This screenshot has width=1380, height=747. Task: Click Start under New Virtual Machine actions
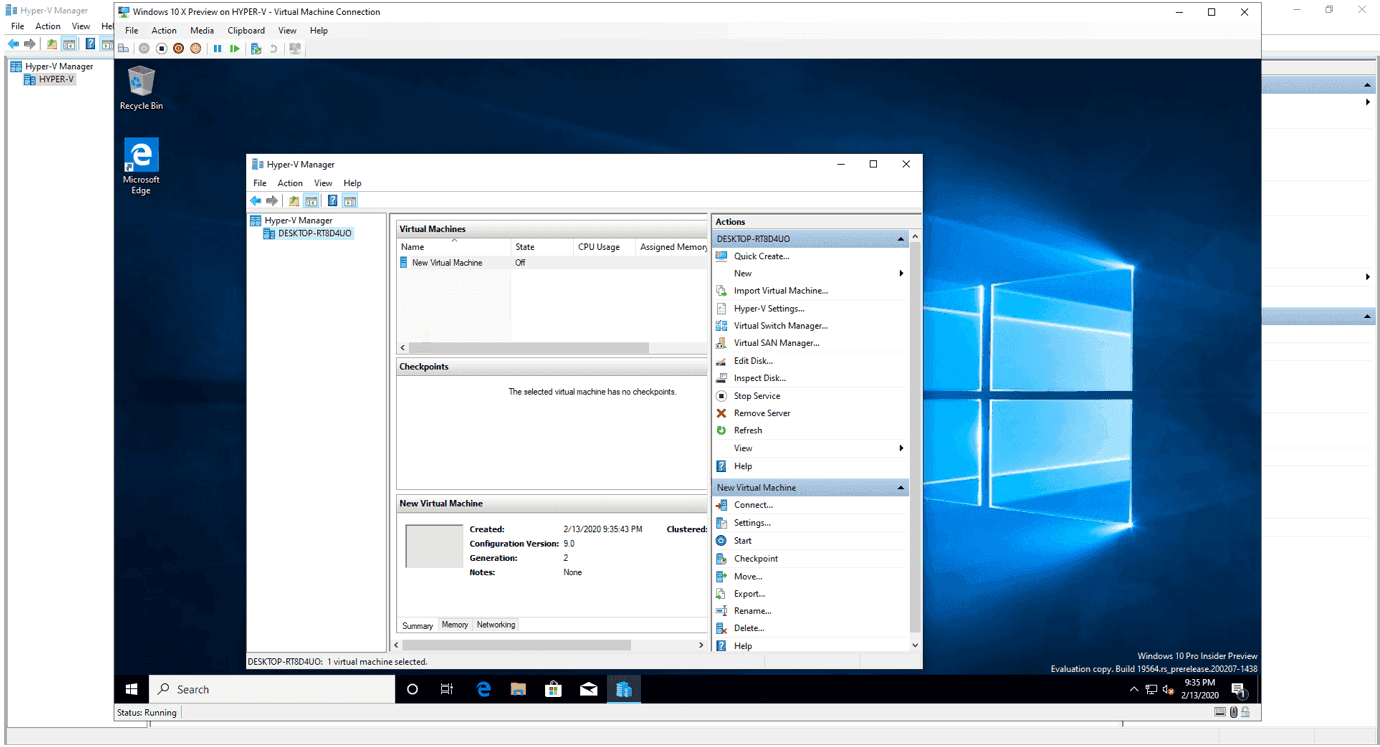coord(742,541)
